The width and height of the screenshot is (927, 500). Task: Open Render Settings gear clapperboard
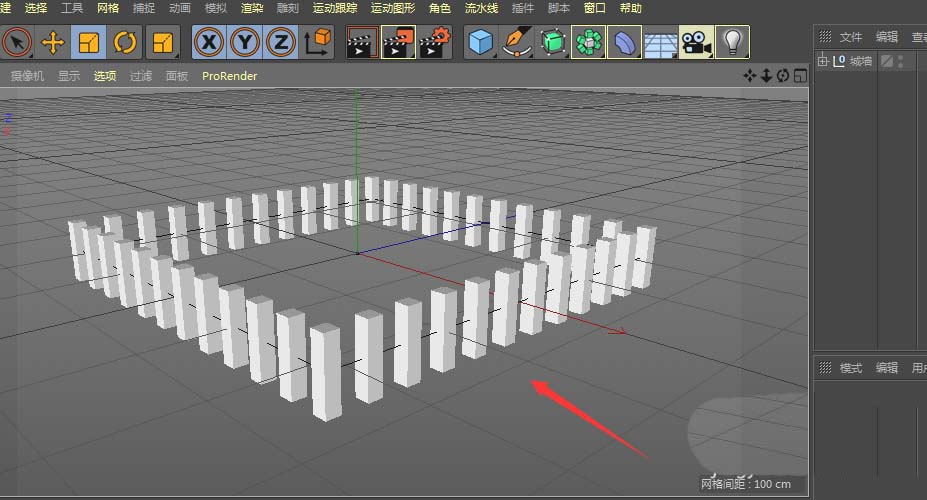pyautogui.click(x=435, y=43)
